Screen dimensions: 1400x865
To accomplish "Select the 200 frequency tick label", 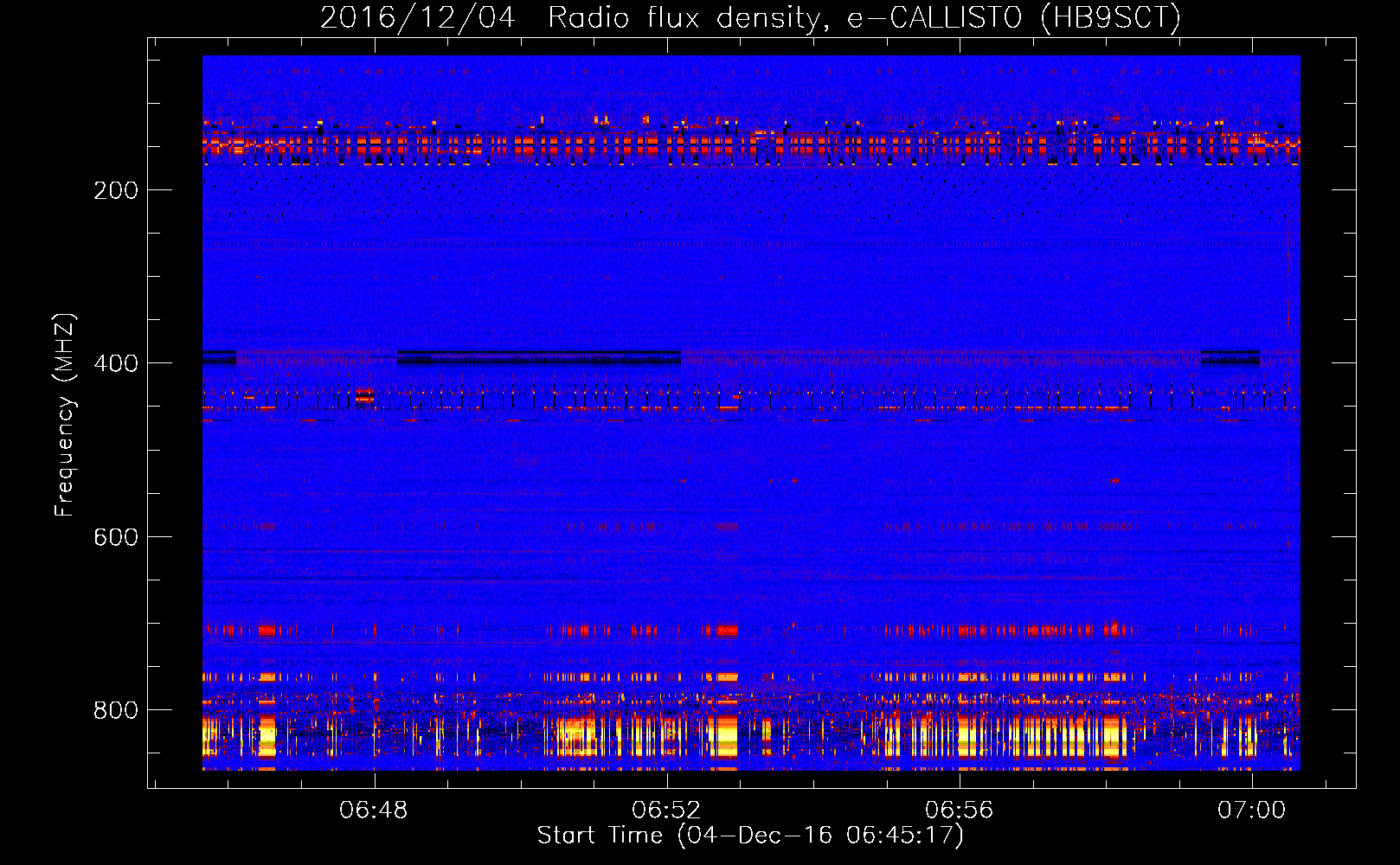I will point(116,190).
